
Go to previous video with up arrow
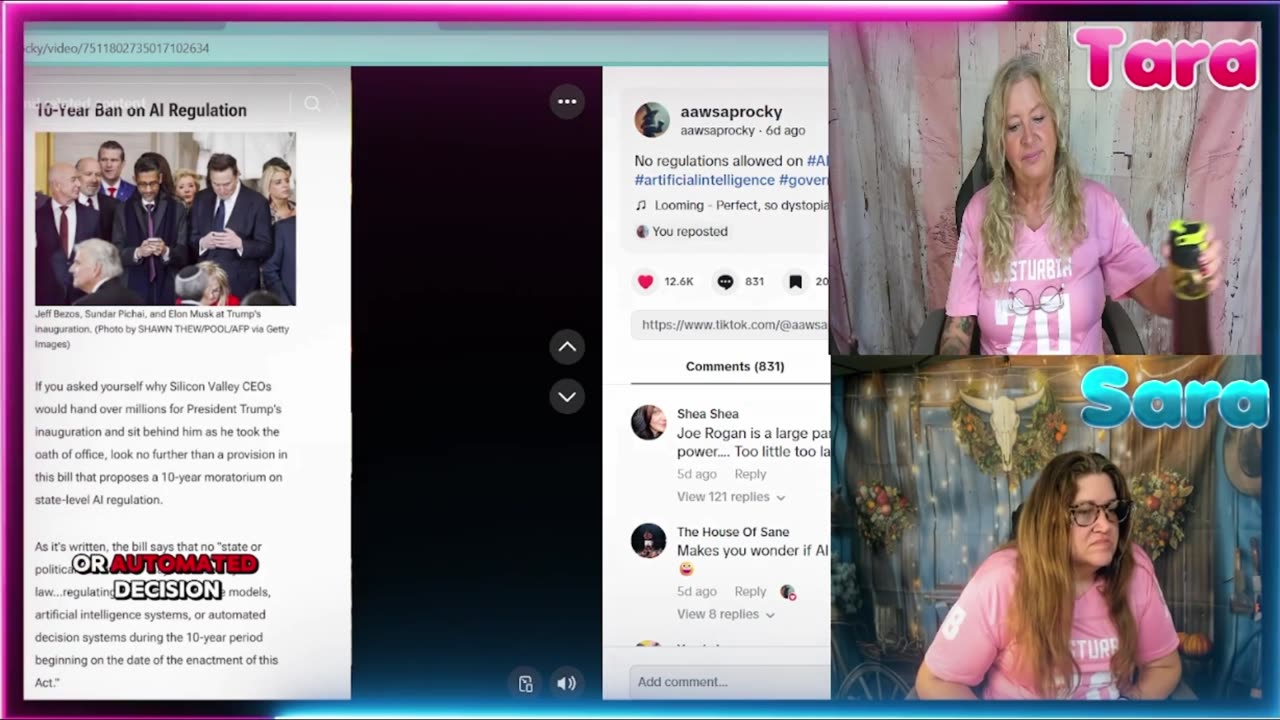point(567,347)
